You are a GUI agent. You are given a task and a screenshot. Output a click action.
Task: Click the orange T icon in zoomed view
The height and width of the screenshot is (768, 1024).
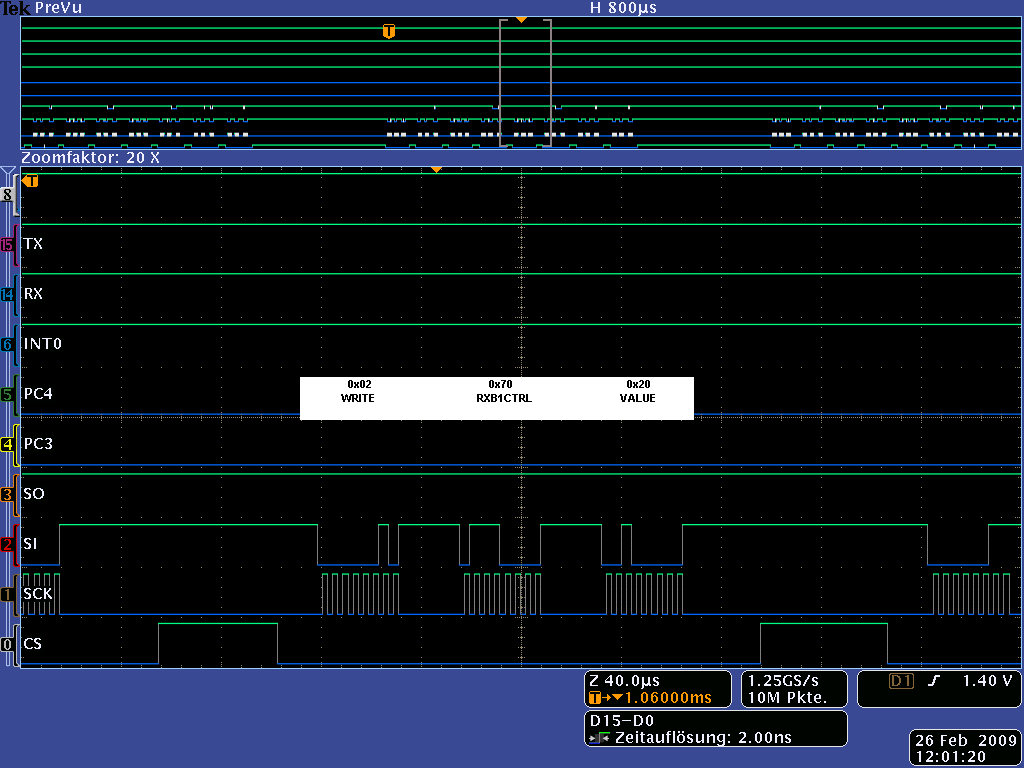click(31, 181)
